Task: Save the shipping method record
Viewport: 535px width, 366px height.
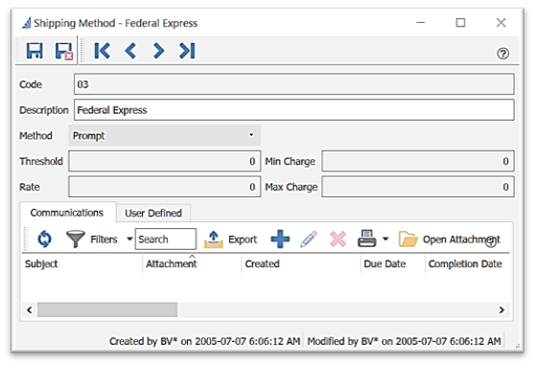Action: click(34, 50)
